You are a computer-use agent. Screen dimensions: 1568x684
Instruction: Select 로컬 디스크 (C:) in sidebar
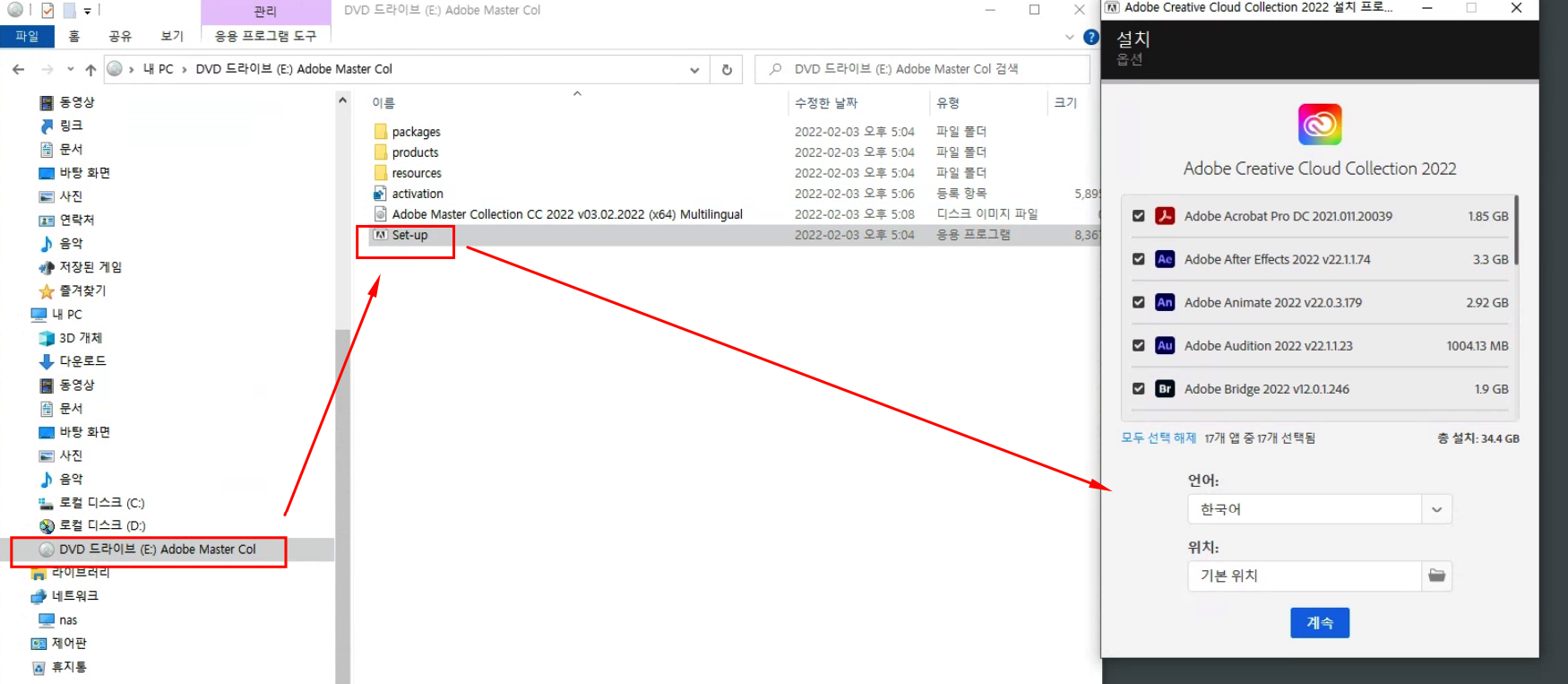pos(101,503)
